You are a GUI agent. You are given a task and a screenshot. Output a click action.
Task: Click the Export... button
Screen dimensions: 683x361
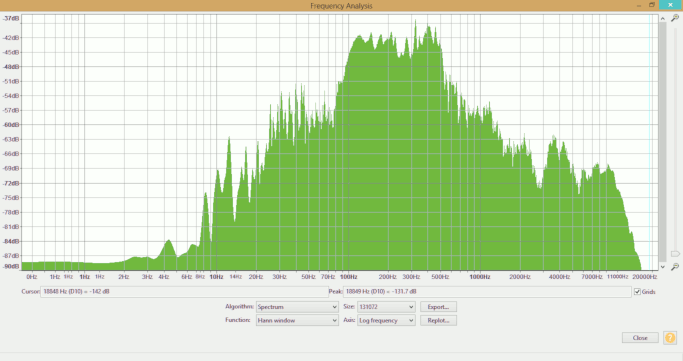438,307
